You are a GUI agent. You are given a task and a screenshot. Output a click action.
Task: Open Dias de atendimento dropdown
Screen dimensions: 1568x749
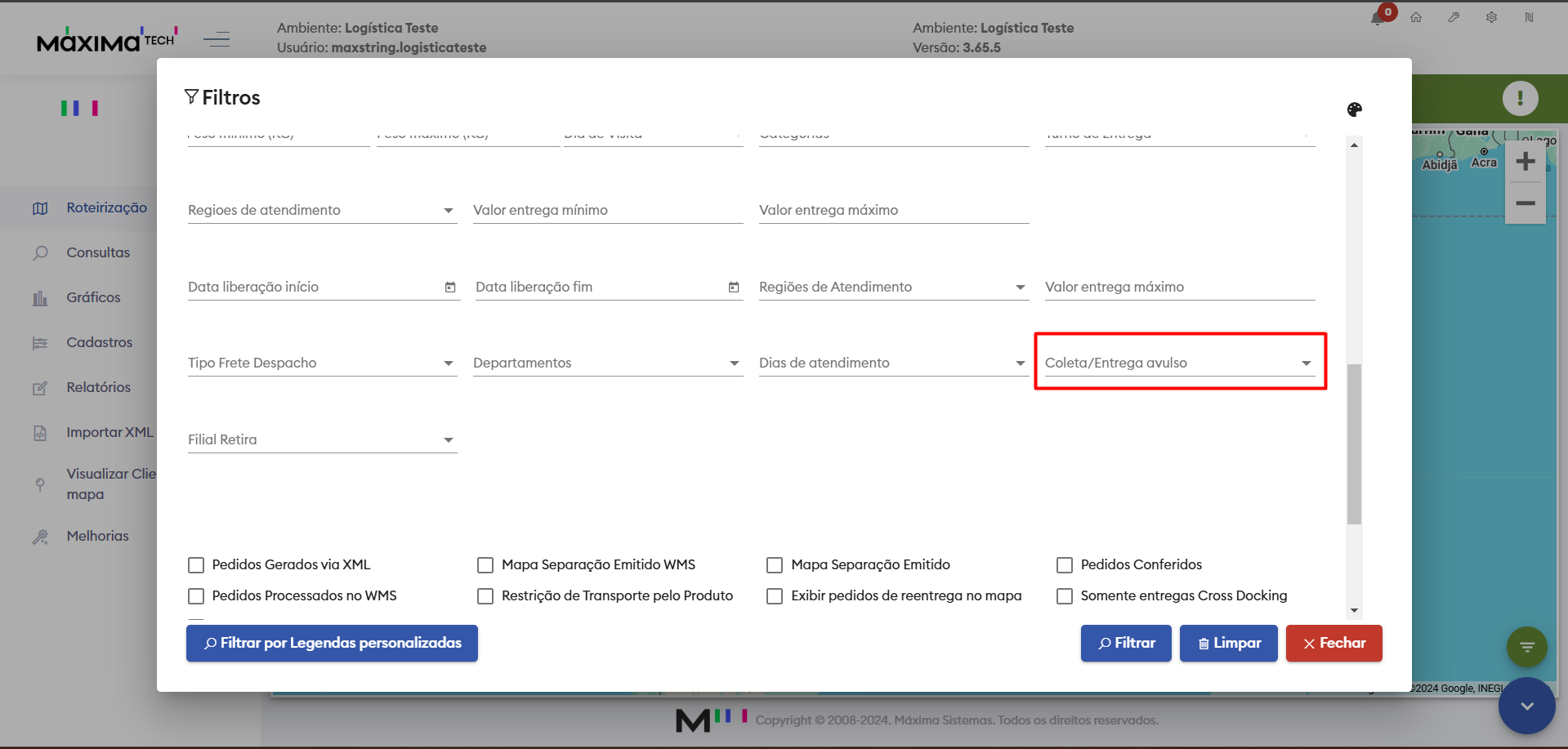pyautogui.click(x=894, y=363)
